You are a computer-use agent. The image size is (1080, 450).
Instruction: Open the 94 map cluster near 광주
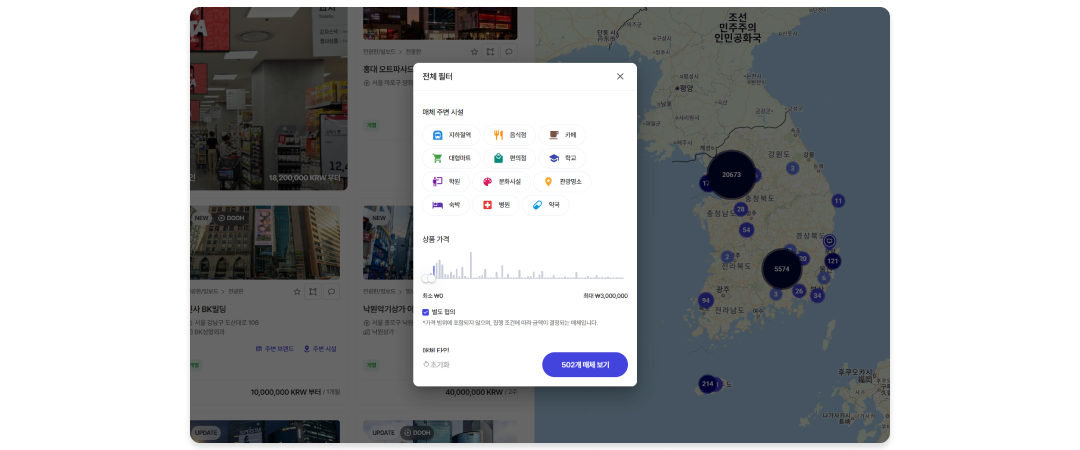[x=705, y=300]
